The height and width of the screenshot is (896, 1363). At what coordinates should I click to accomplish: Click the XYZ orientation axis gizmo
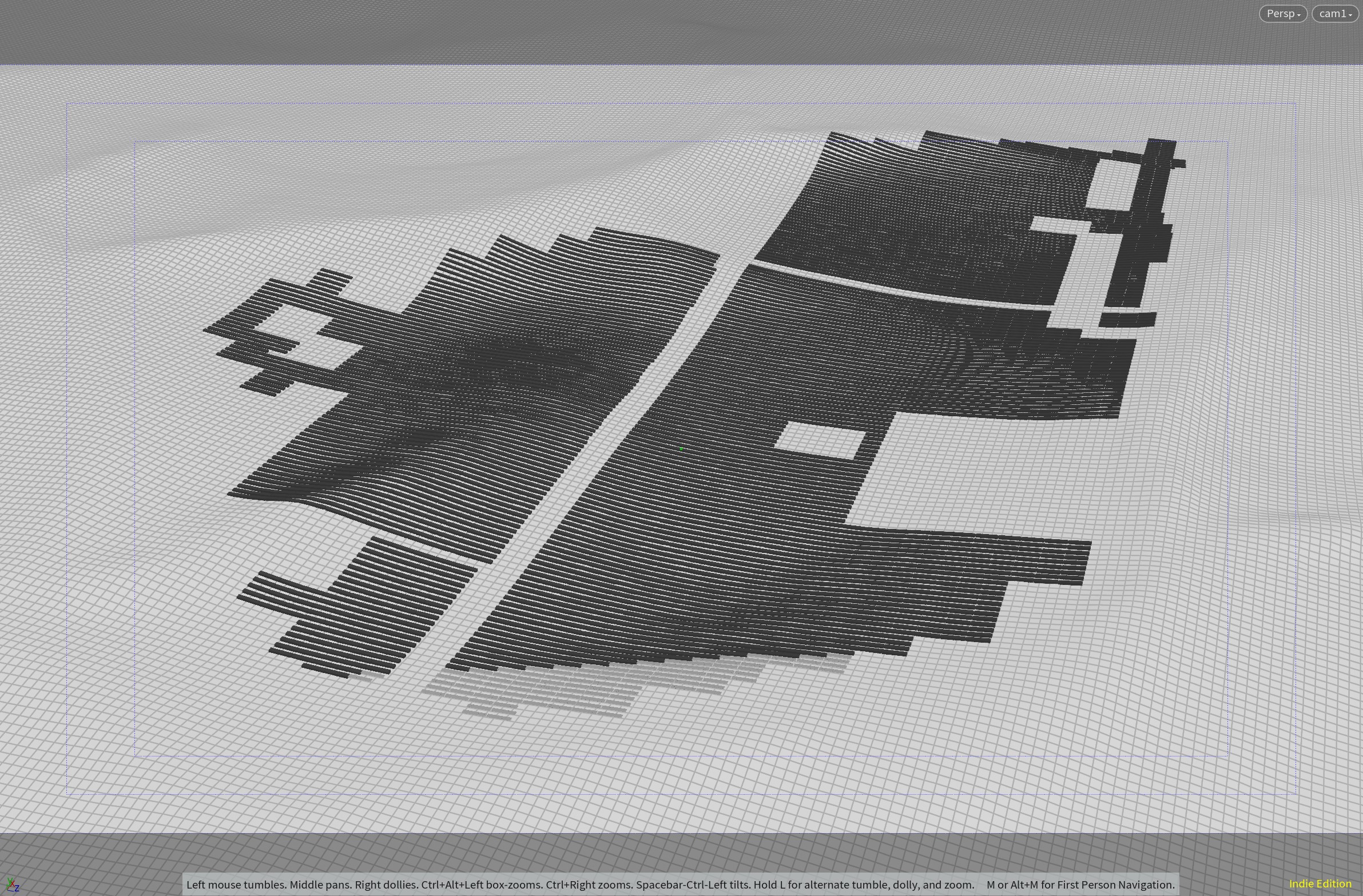(x=11, y=885)
